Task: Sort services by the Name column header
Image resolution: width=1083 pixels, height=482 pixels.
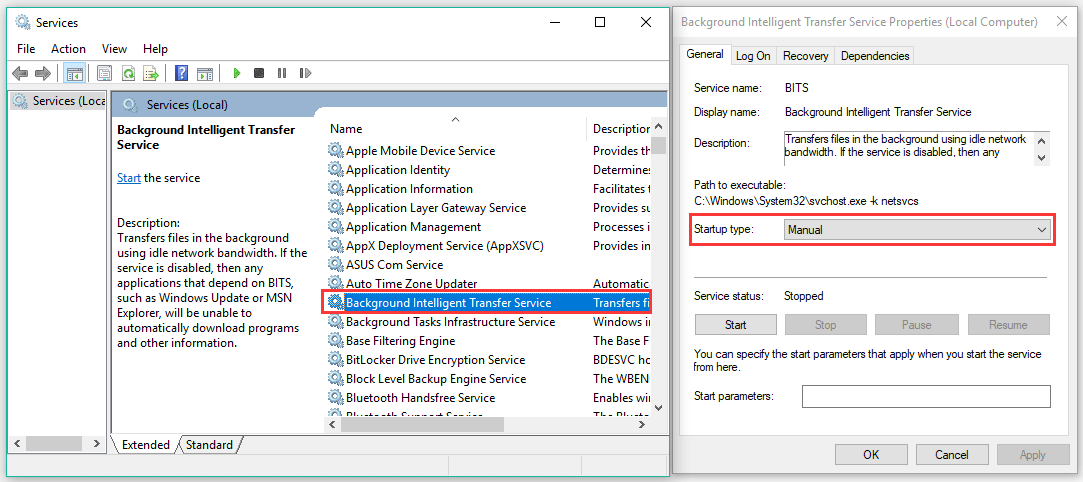Action: 454,128
